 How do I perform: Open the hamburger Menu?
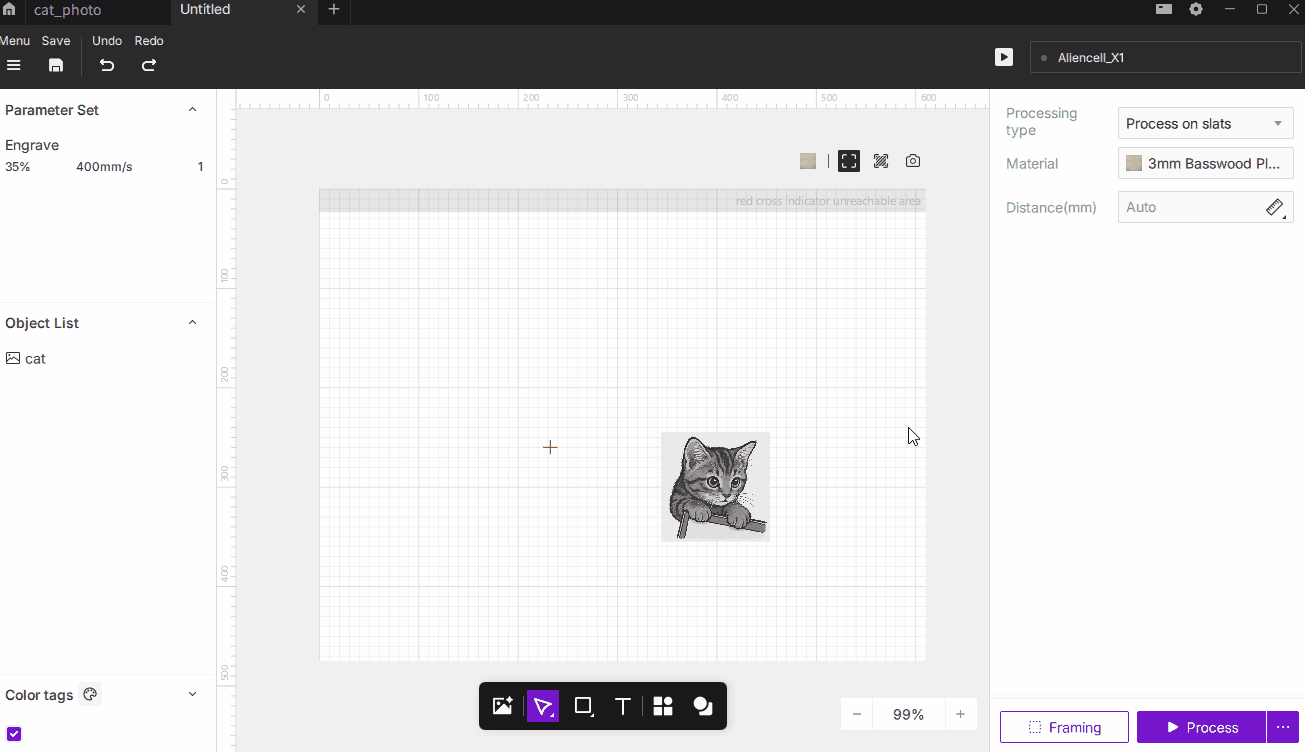14,65
